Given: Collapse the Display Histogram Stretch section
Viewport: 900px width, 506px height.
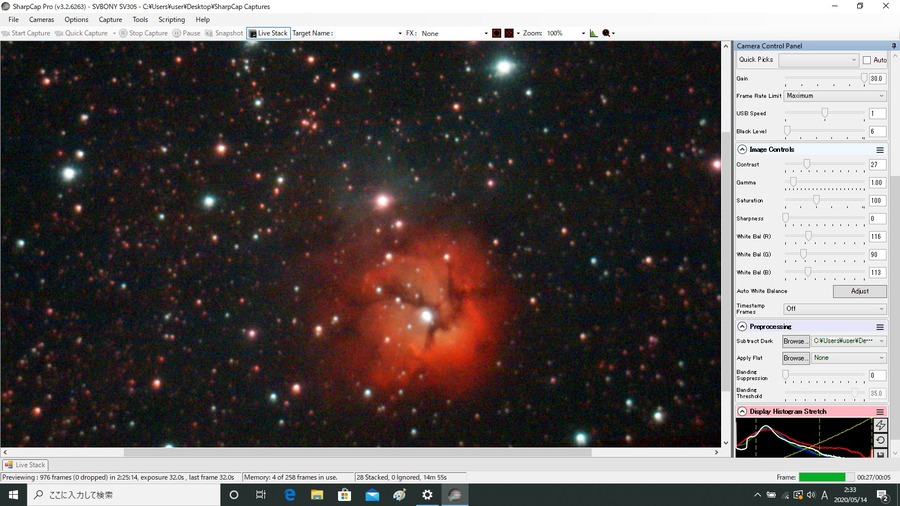Looking at the screenshot, I should pyautogui.click(x=742, y=411).
